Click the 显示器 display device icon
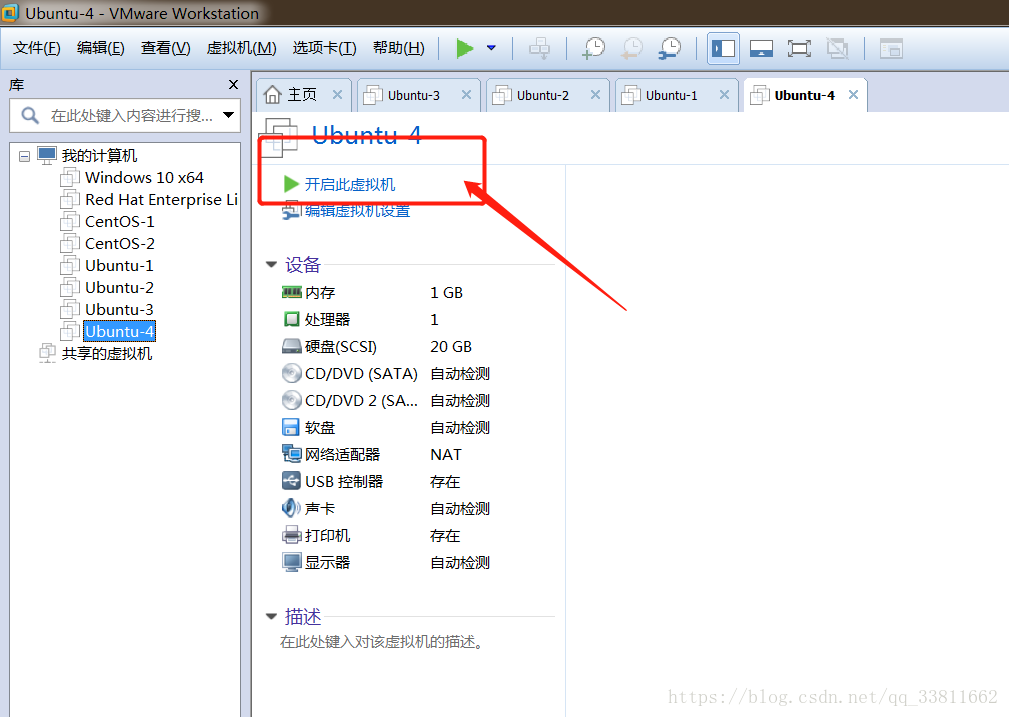 (292, 562)
